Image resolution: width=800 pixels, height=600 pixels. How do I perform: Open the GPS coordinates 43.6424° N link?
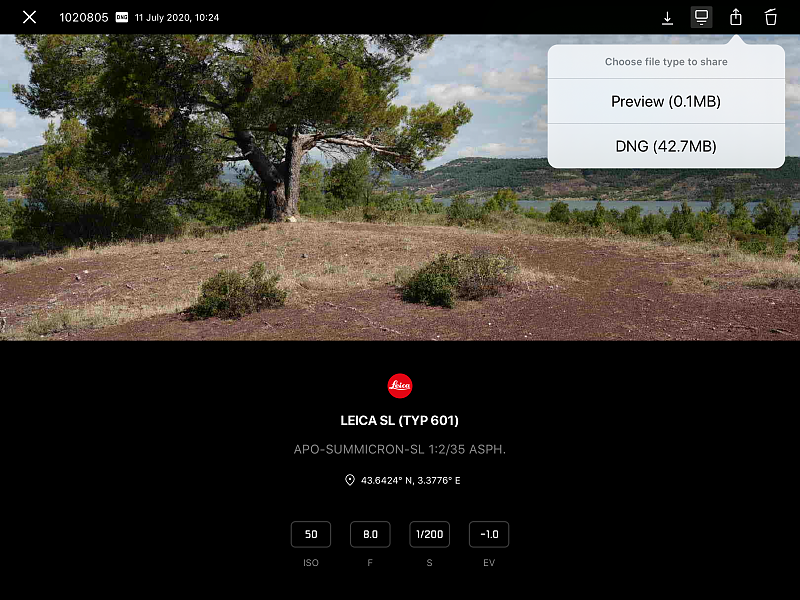pyautogui.click(x=410, y=480)
